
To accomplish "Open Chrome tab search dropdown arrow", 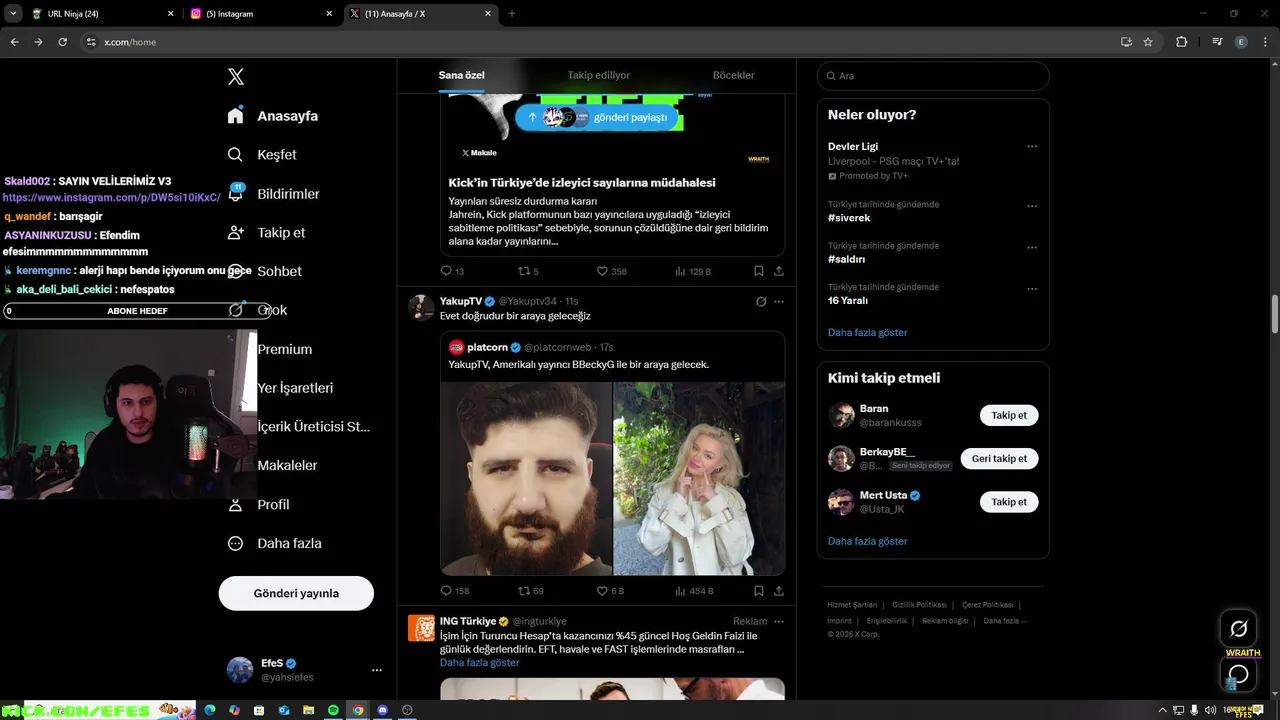I will (13, 14).
